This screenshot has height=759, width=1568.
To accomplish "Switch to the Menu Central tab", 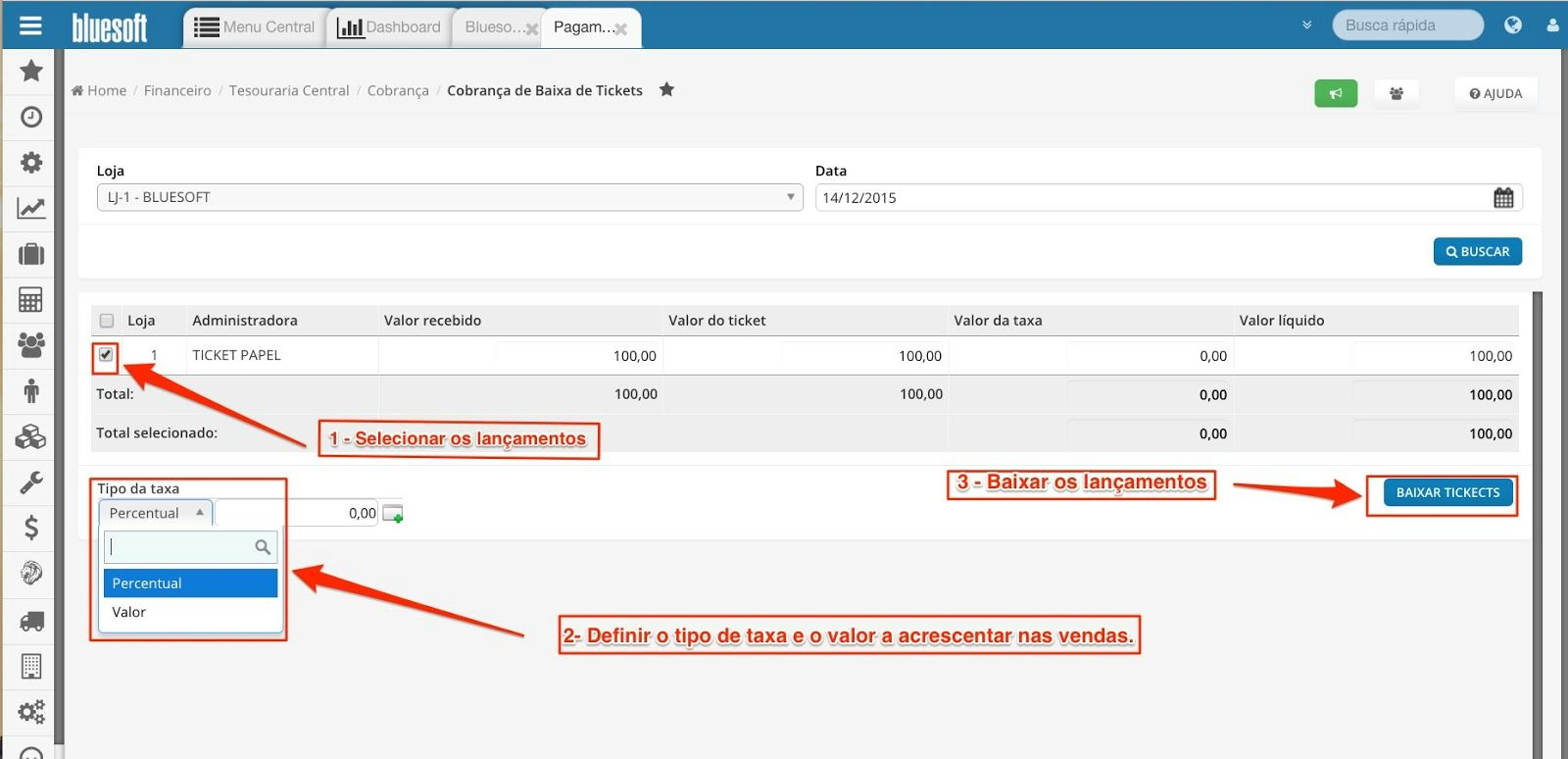I will [255, 27].
